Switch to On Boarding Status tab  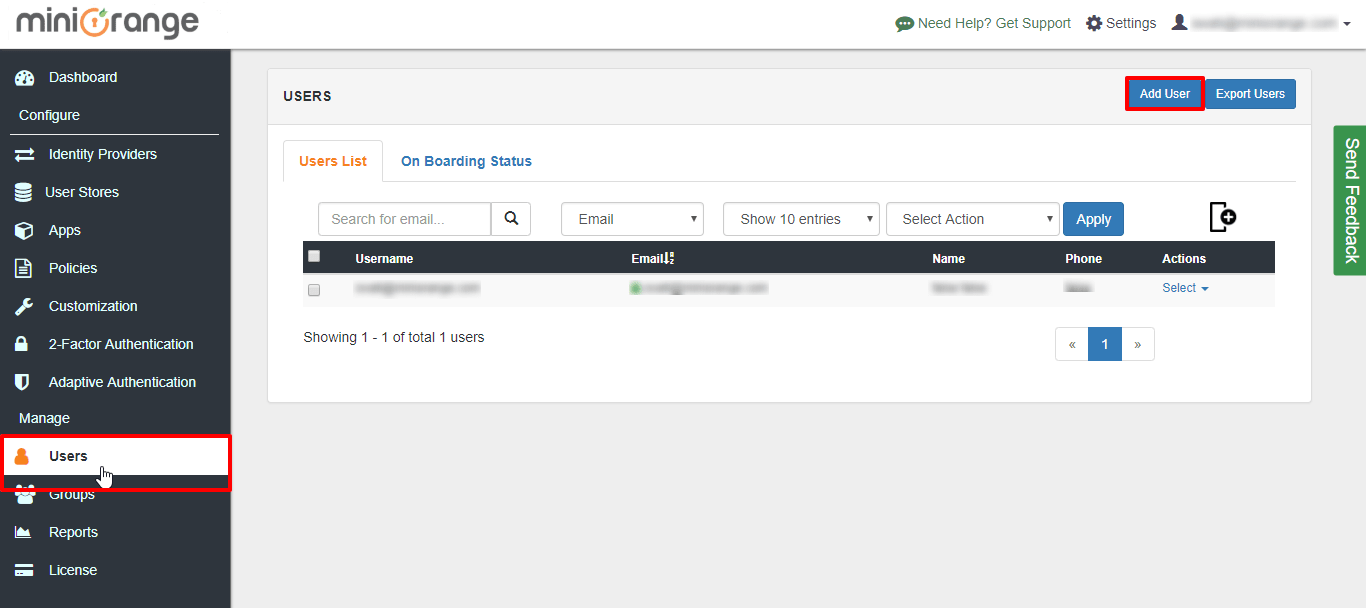[466, 161]
